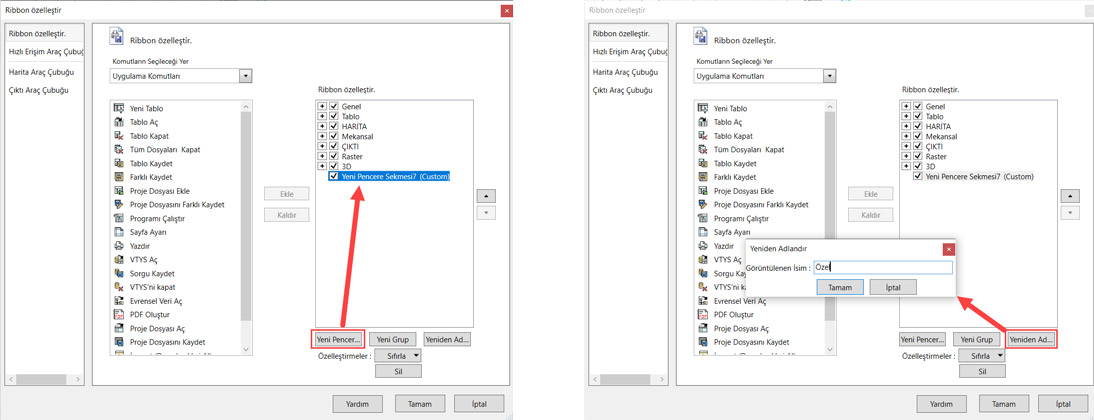
Task: Select Programı Çalıştır icon in right dialog
Action: (x=703, y=218)
